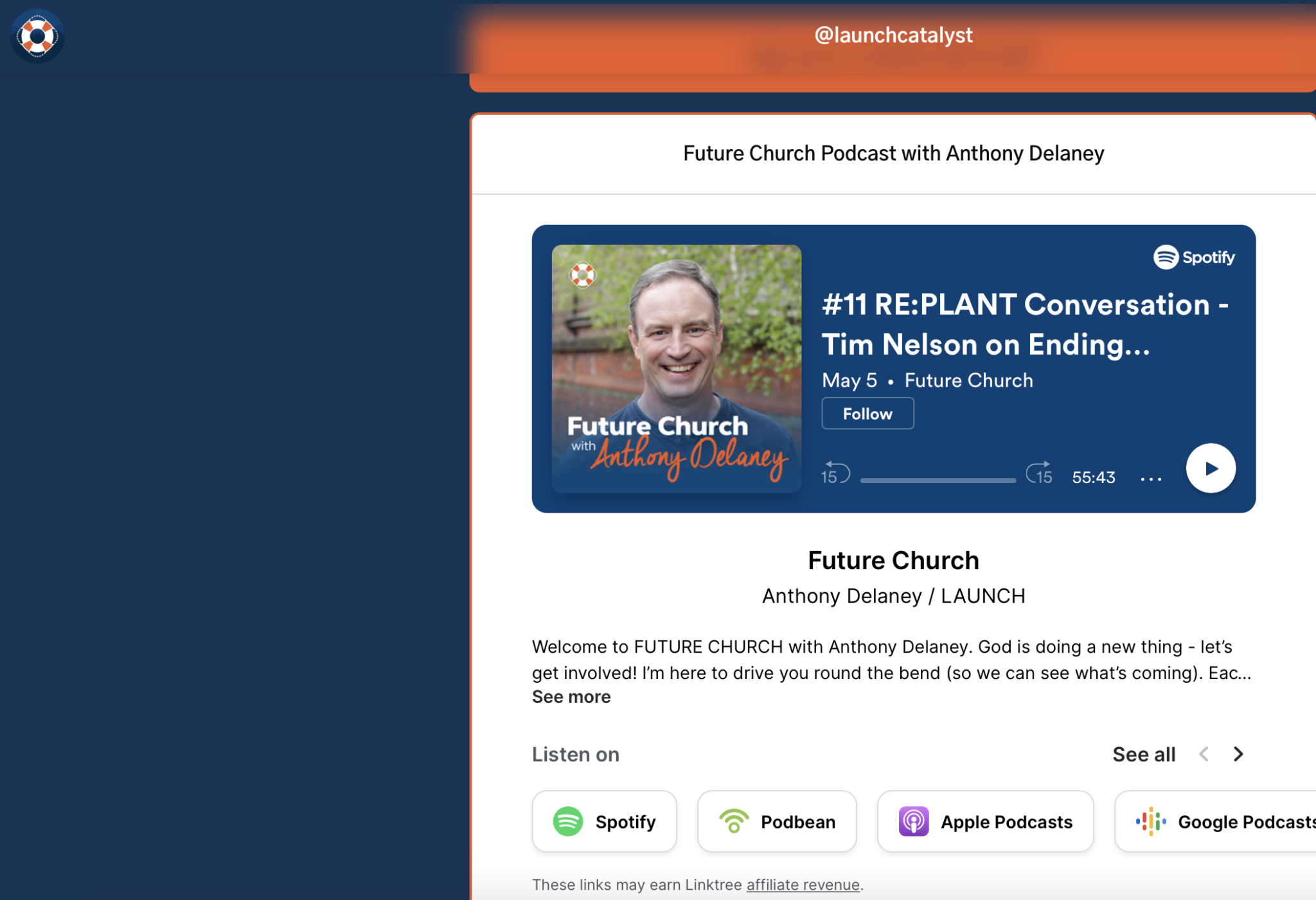Click the Spotify logo in the player
1316x900 pixels.
(1195, 257)
